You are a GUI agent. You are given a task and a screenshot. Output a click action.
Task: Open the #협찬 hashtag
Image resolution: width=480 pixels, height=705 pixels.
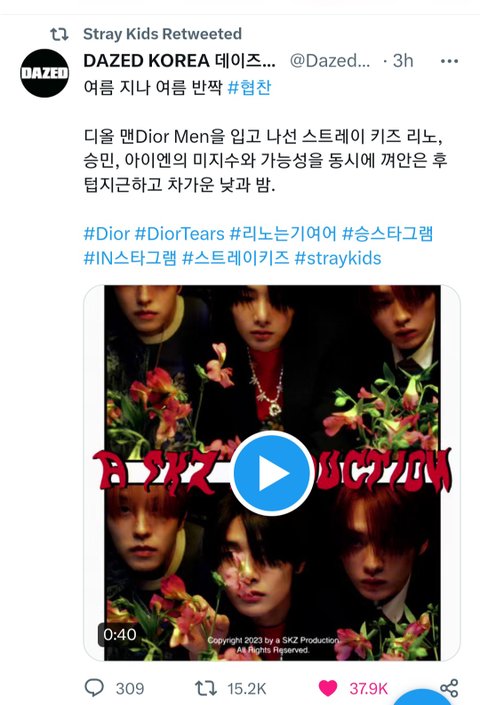249,87
